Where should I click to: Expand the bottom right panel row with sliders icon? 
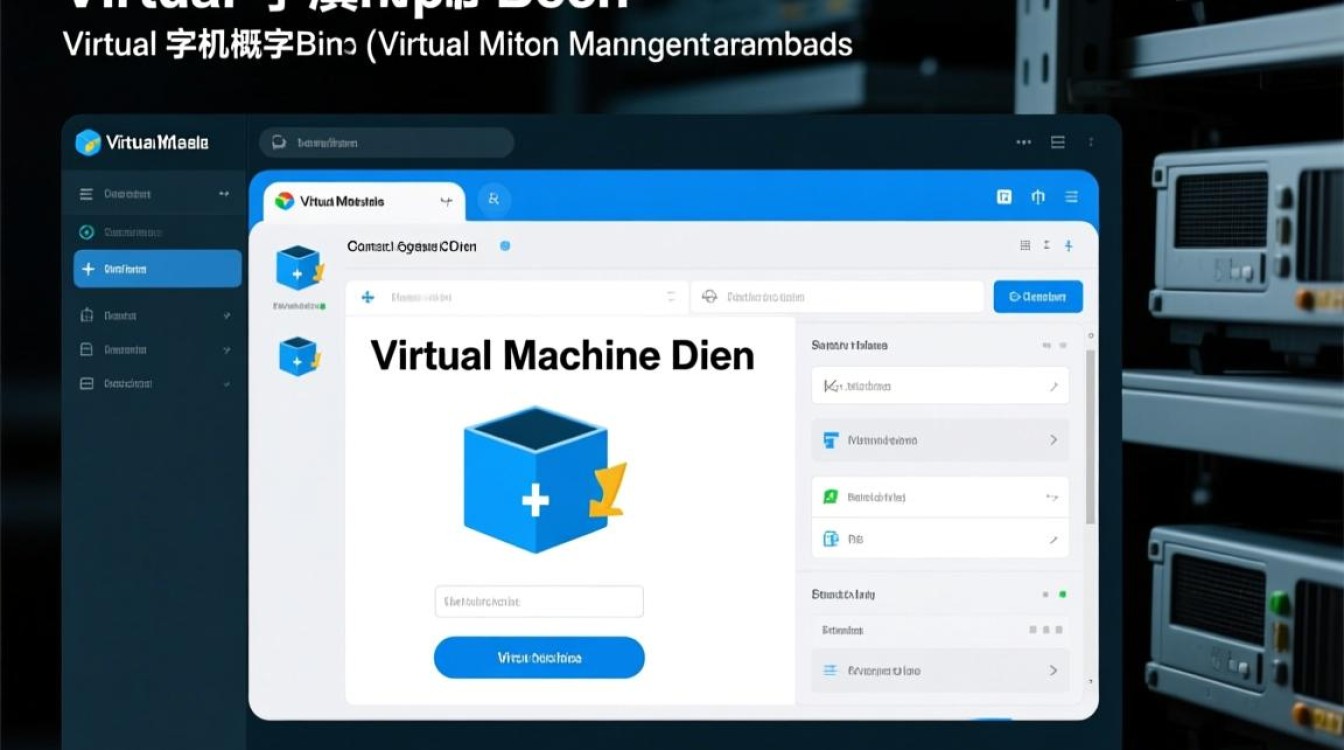[x=939, y=670]
